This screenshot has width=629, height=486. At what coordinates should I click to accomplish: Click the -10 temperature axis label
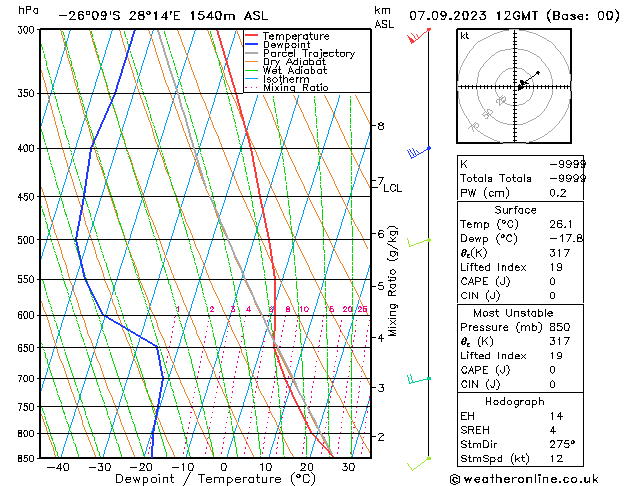pyautogui.click(x=183, y=467)
